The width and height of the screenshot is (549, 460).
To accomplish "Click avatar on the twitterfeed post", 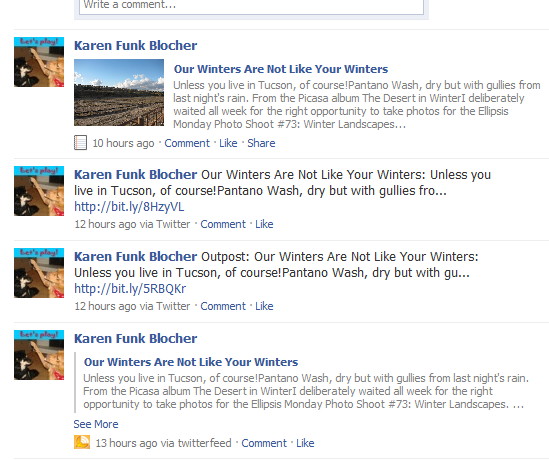I will pyautogui.click(x=39, y=355).
